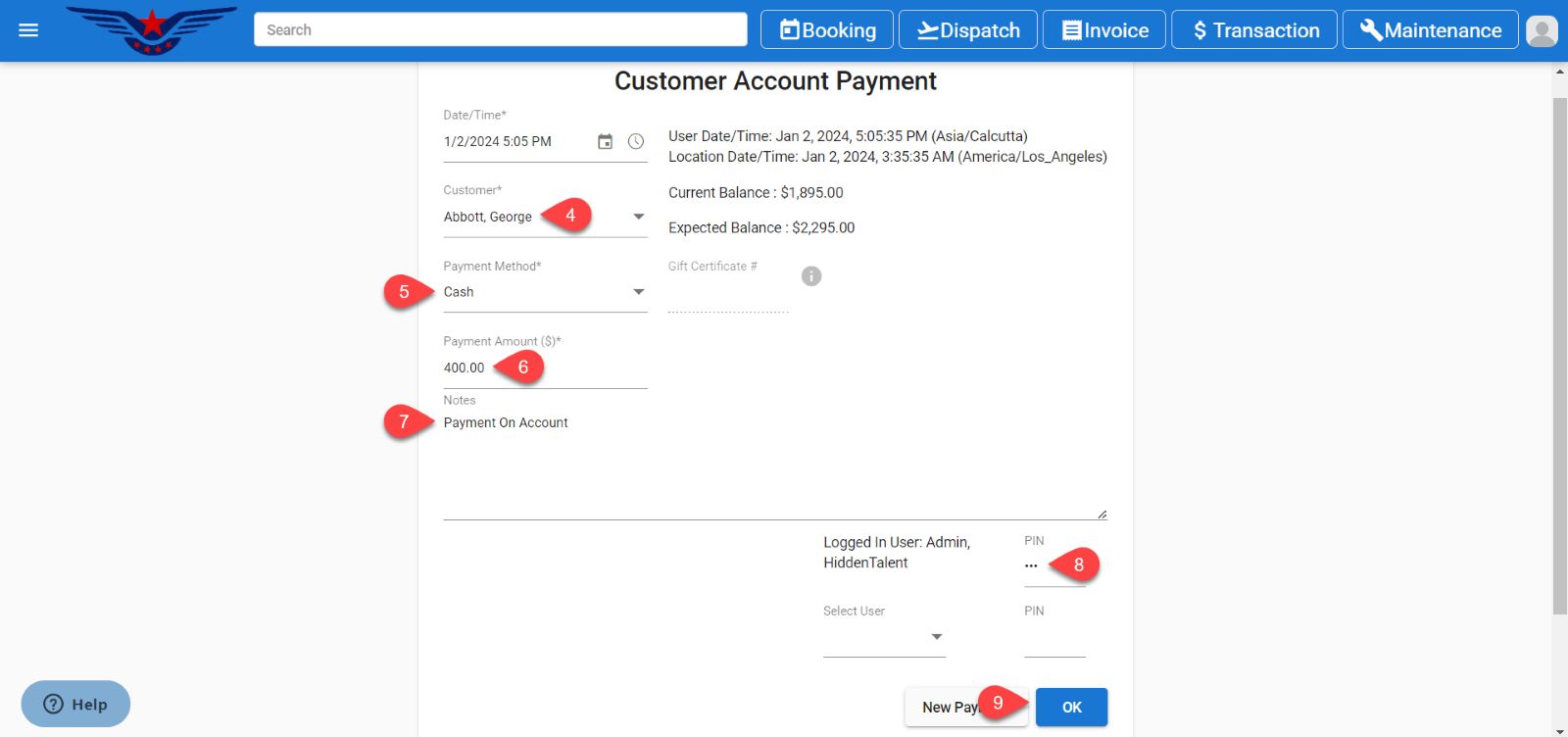The image size is (1568, 737).
Task: Open the Booking menu
Action: point(827,30)
